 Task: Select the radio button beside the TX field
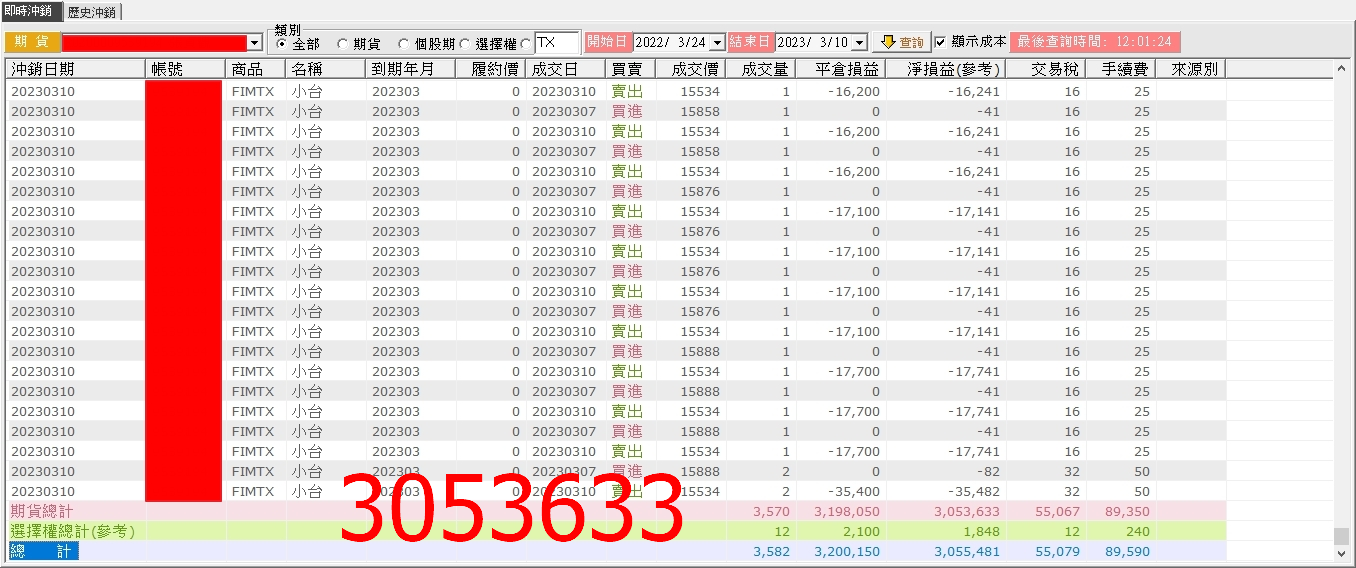(526, 44)
